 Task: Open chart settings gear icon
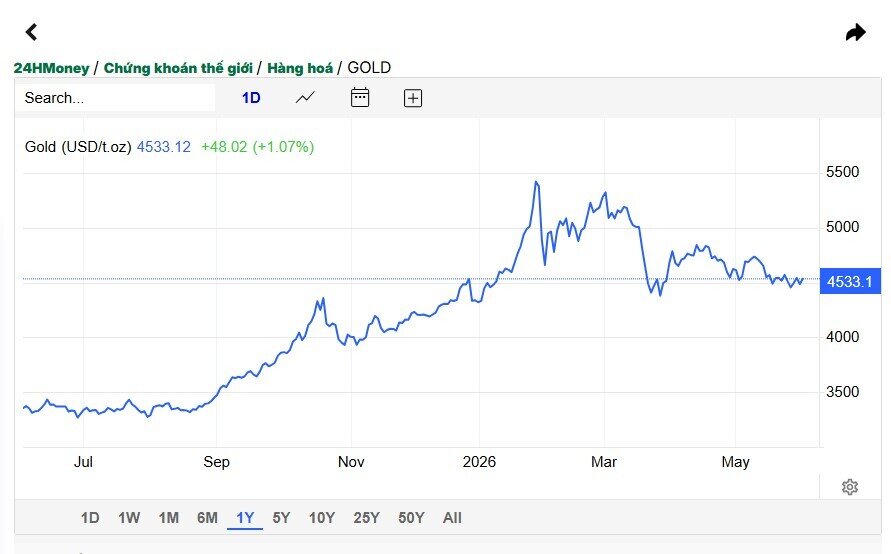(x=850, y=487)
